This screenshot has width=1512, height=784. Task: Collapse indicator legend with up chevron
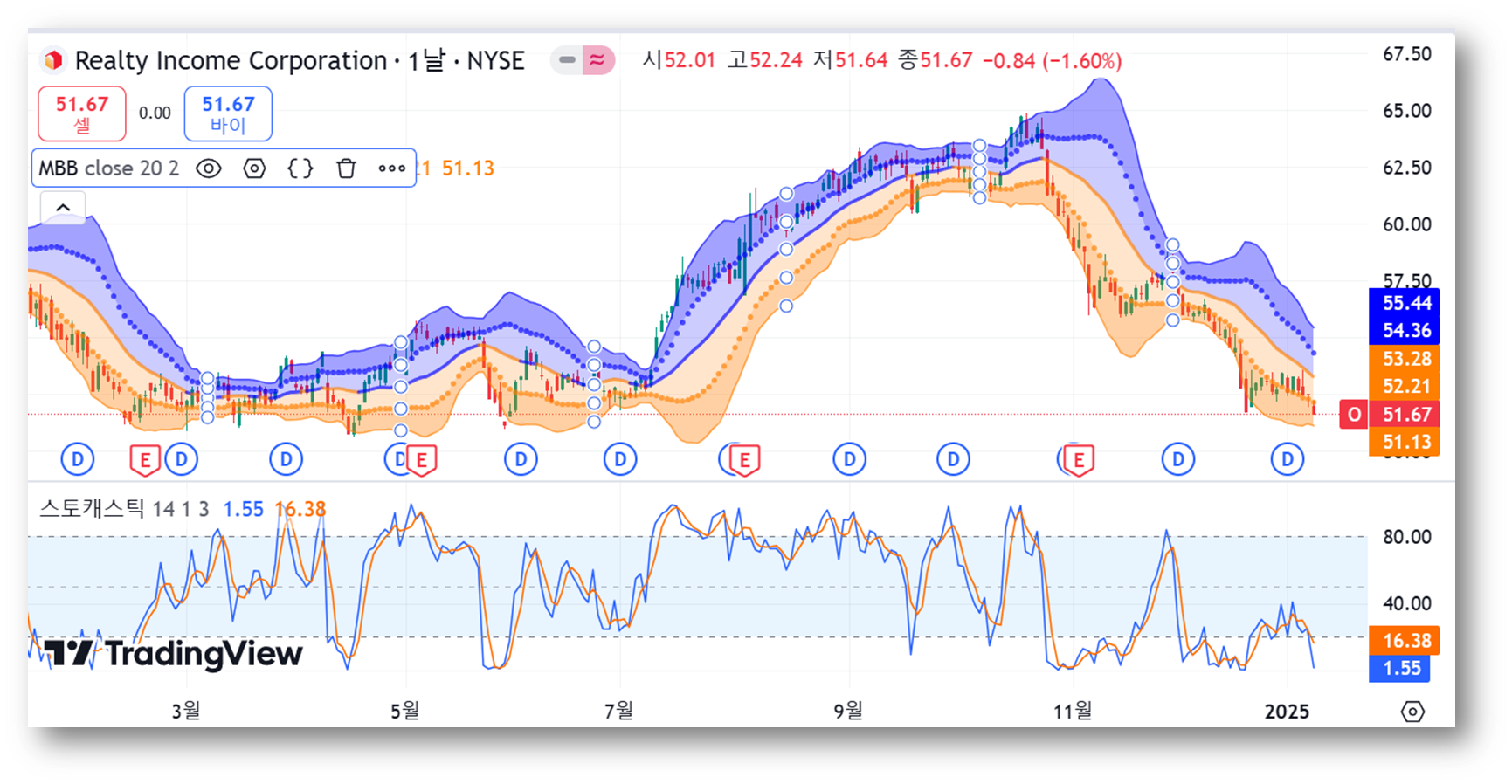point(63,208)
